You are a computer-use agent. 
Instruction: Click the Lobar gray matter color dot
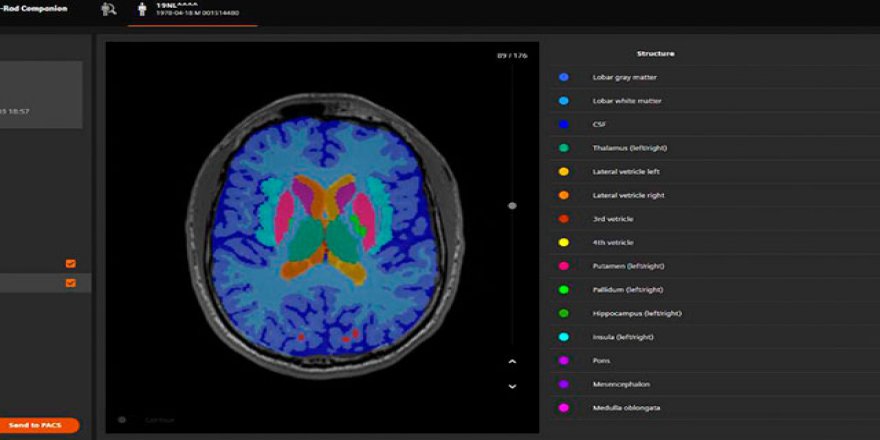564,77
